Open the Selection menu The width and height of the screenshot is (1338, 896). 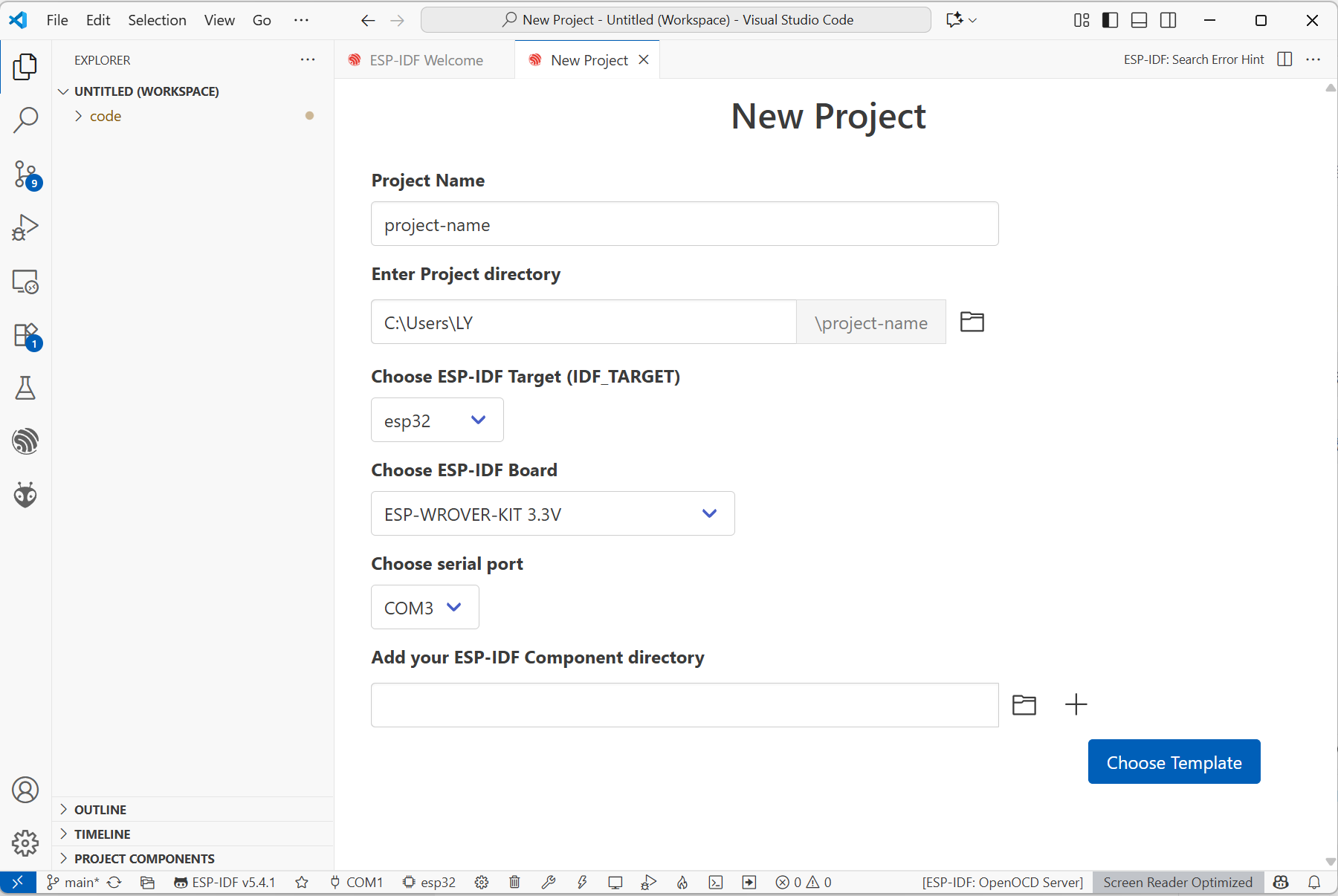pos(157,20)
